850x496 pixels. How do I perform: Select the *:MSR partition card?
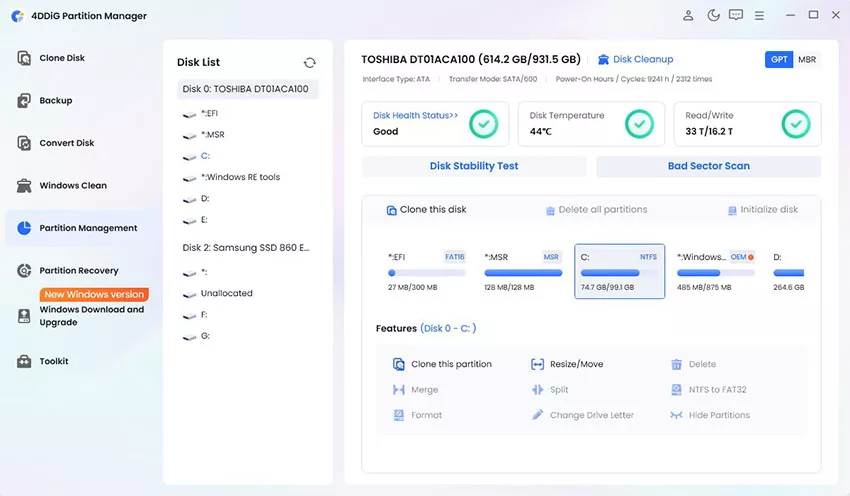point(523,271)
